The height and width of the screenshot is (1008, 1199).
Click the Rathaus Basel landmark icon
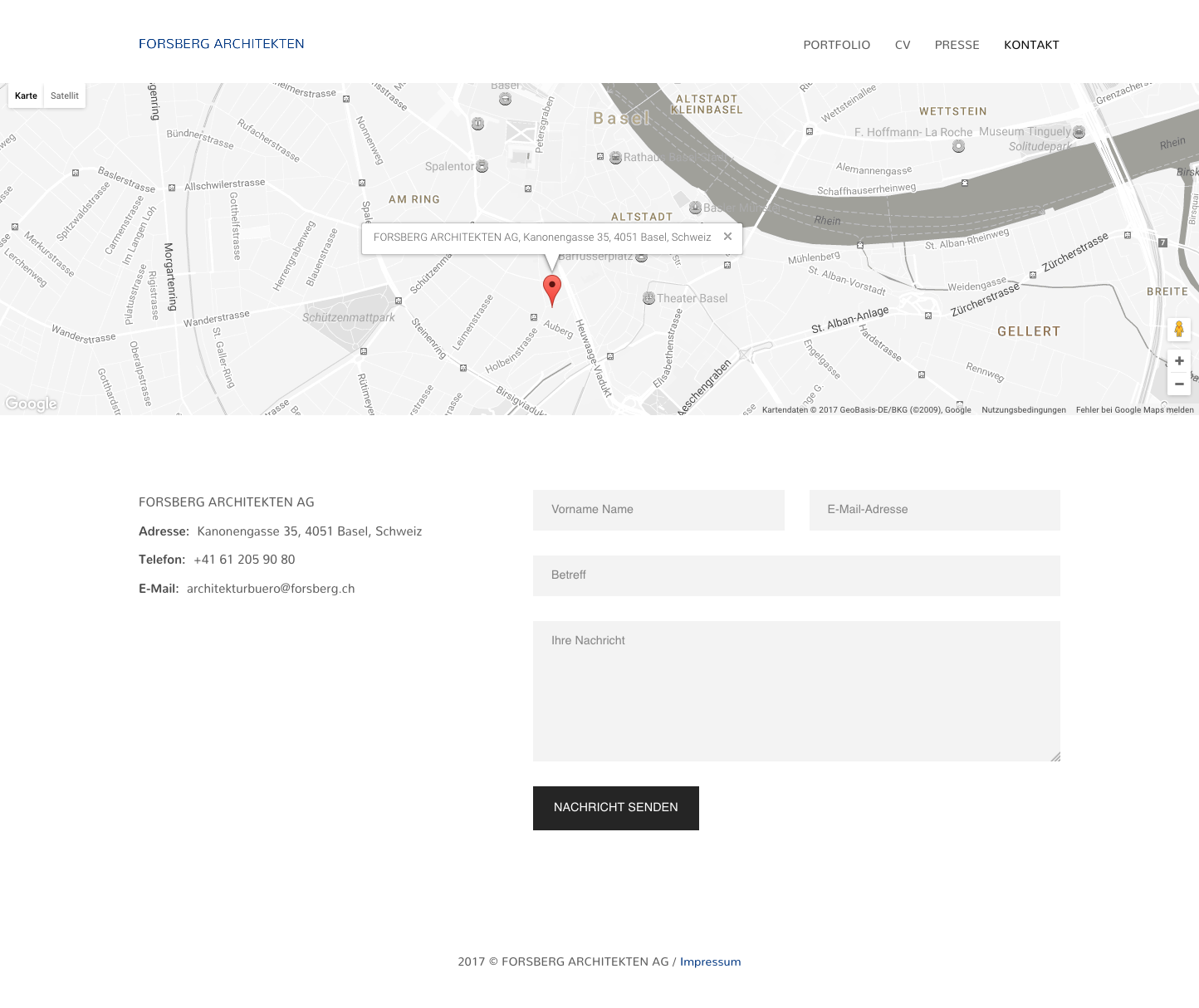pyautogui.click(x=615, y=157)
